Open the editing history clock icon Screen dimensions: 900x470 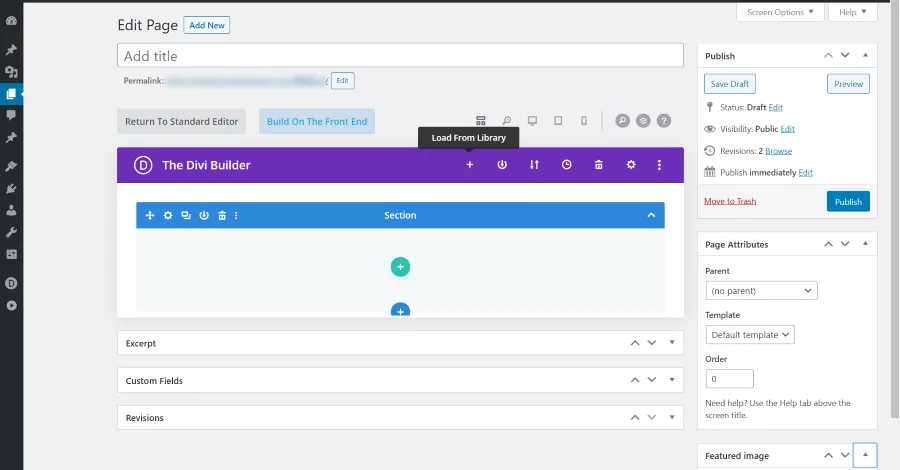click(566, 165)
